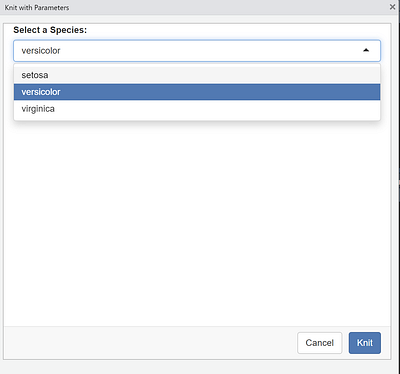Cancel the parameter selection
Image resolution: width=400 pixels, height=374 pixels.
click(x=320, y=343)
